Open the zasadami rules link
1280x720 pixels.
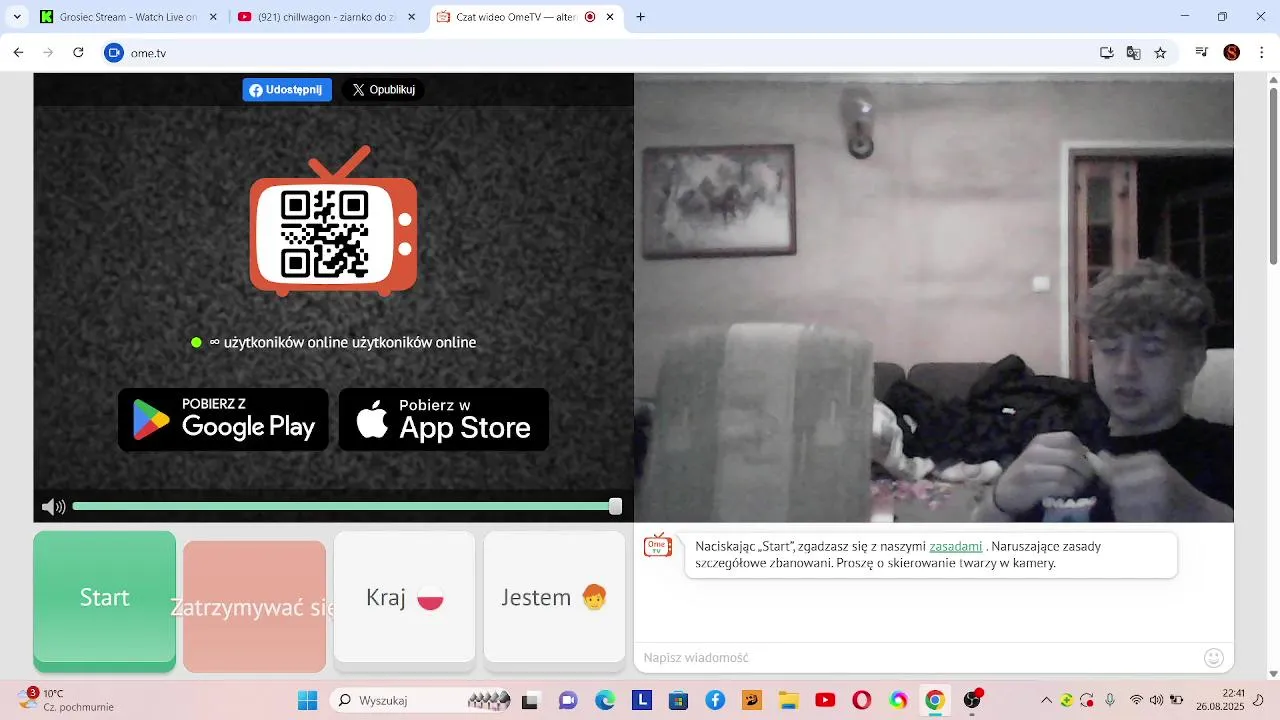pos(955,547)
